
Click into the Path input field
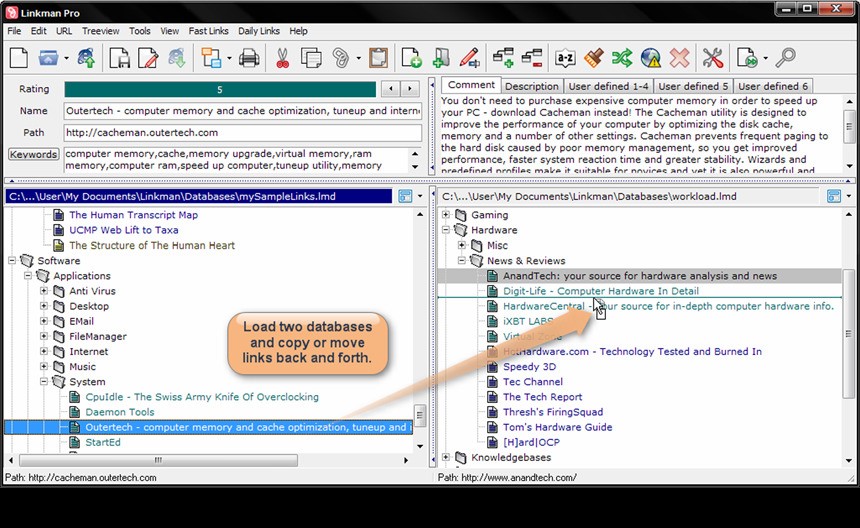coord(242,132)
